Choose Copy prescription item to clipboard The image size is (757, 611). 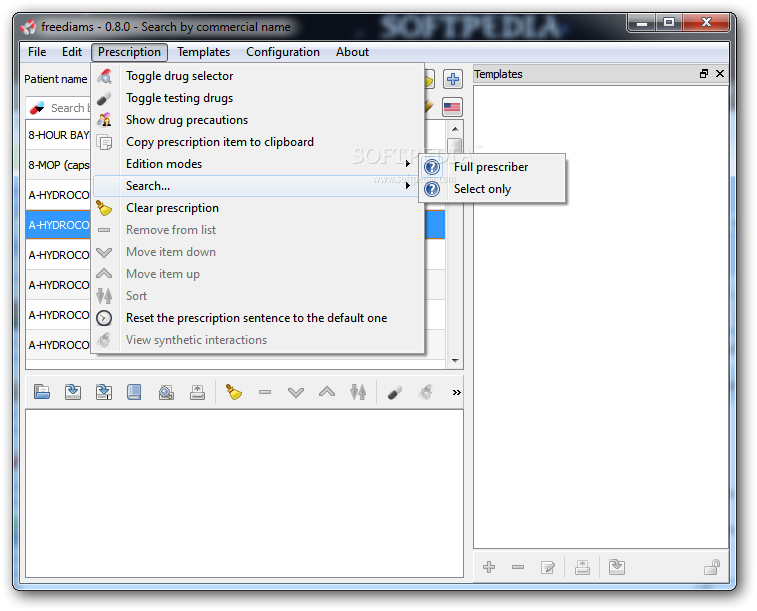257,142
